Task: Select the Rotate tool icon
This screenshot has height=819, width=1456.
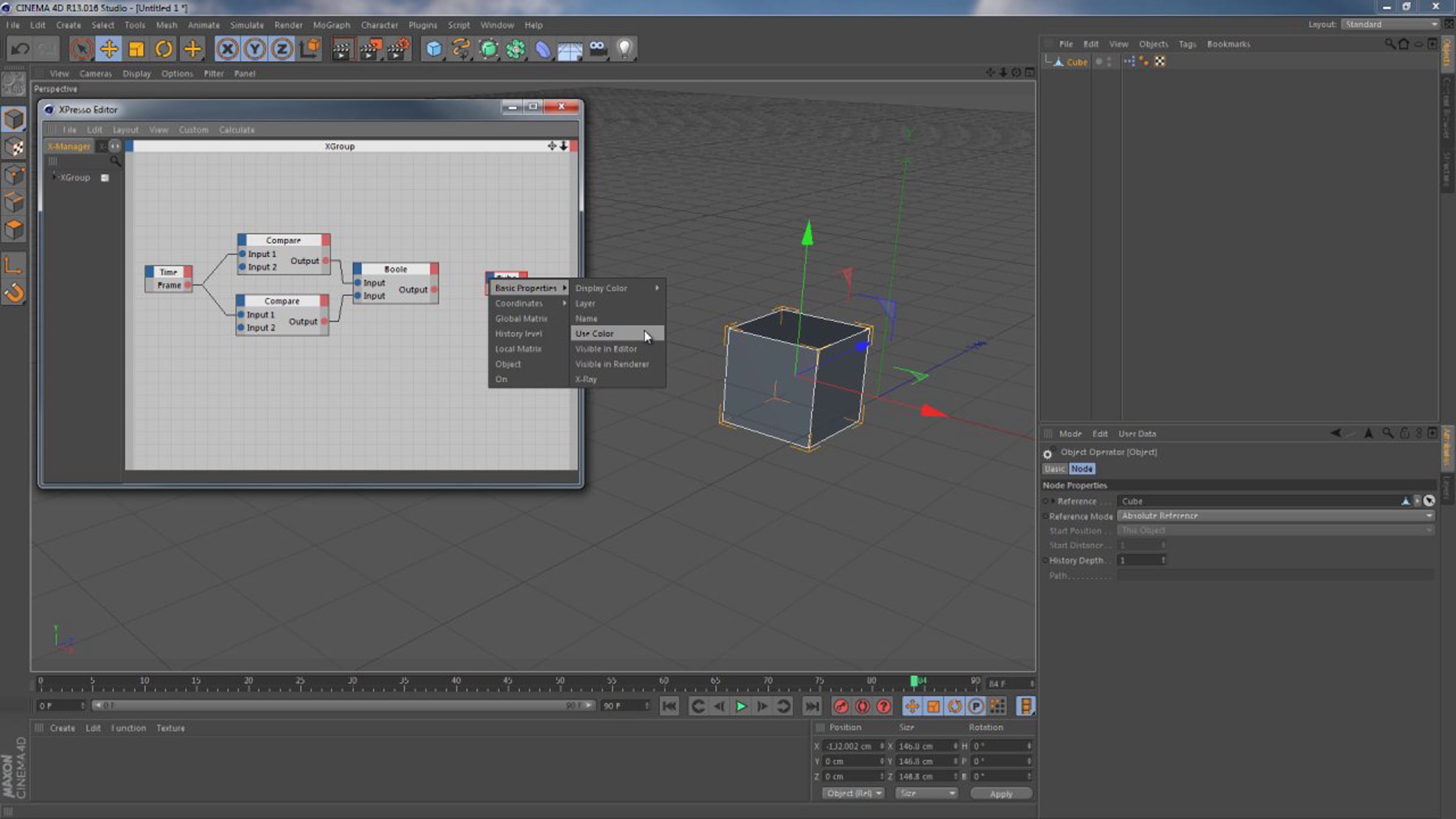Action: point(164,49)
